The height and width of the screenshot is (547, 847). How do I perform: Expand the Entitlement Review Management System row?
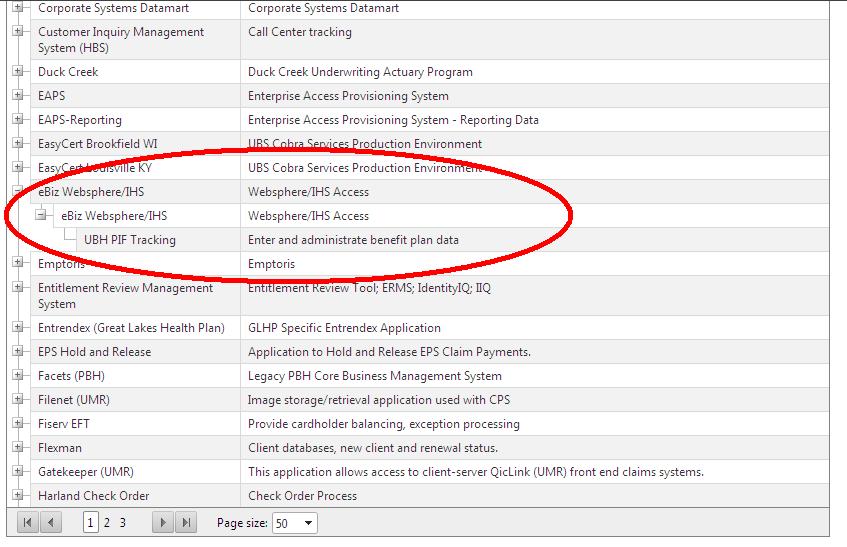18,287
